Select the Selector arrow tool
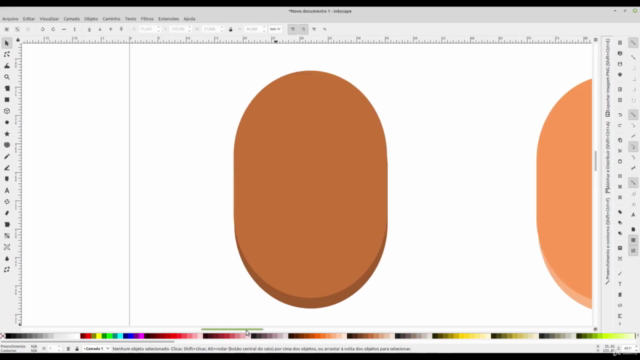 pyautogui.click(x=7, y=43)
